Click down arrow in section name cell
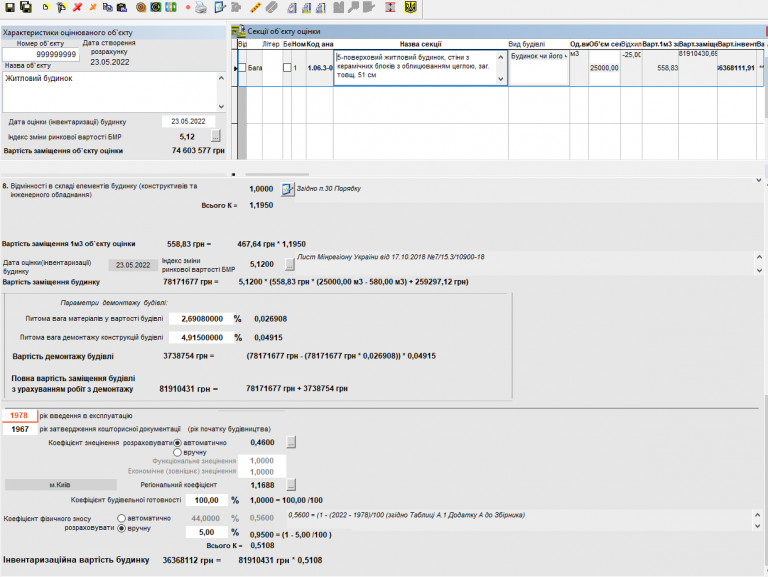Image resolution: width=768 pixels, height=577 pixels. point(501,79)
